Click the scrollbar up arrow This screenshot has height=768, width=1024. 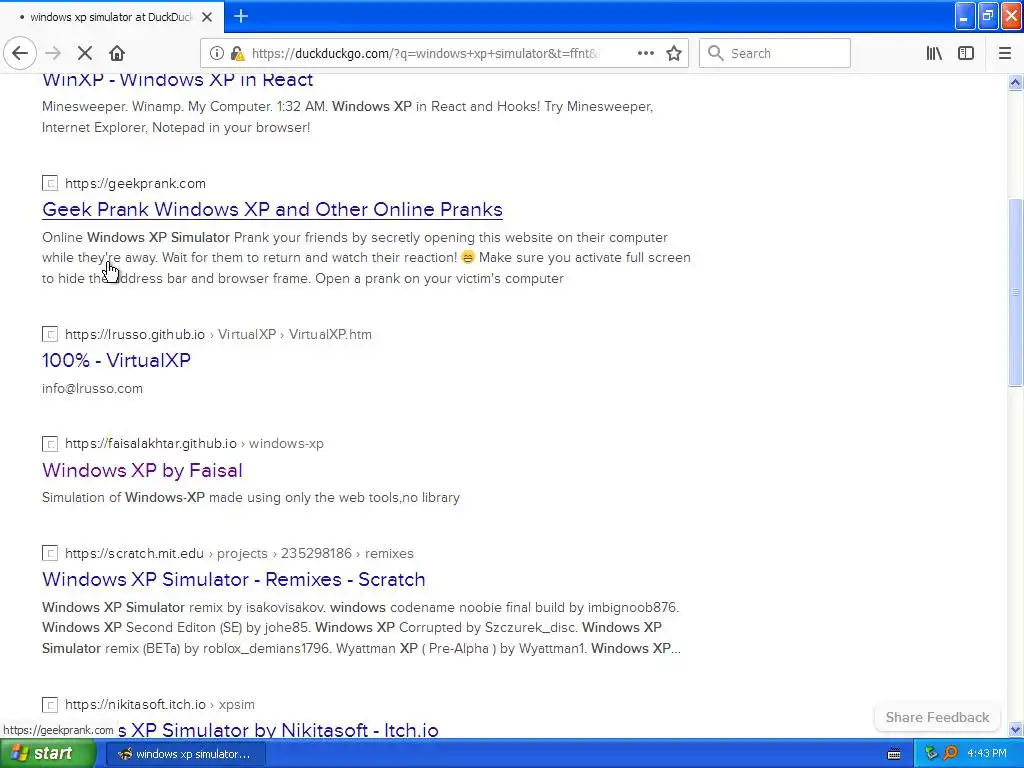coord(1016,82)
